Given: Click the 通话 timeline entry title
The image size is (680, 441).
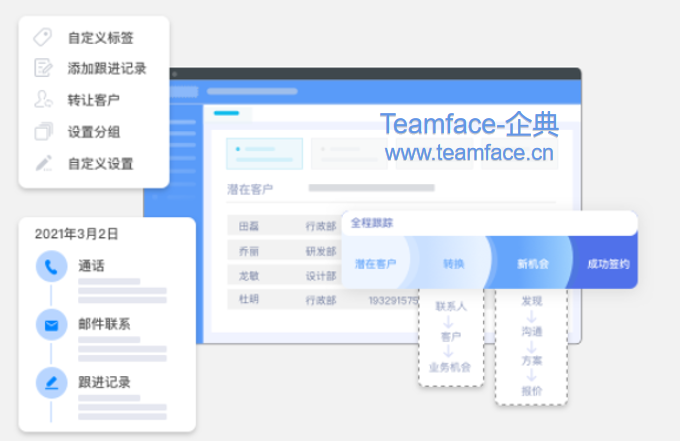Looking at the screenshot, I should click(91, 266).
